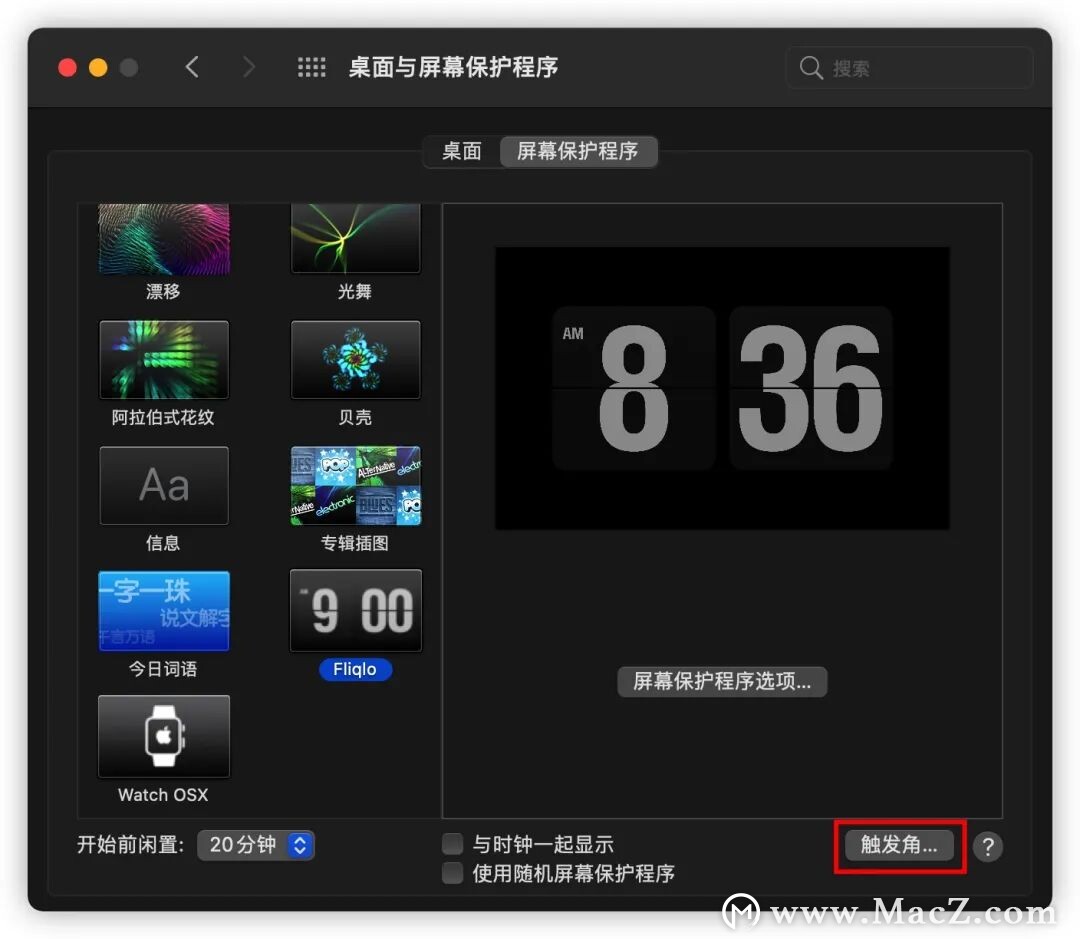Screen dimensions: 1080x939
Task: Click the search magnifier in the toolbar
Action: coord(811,67)
